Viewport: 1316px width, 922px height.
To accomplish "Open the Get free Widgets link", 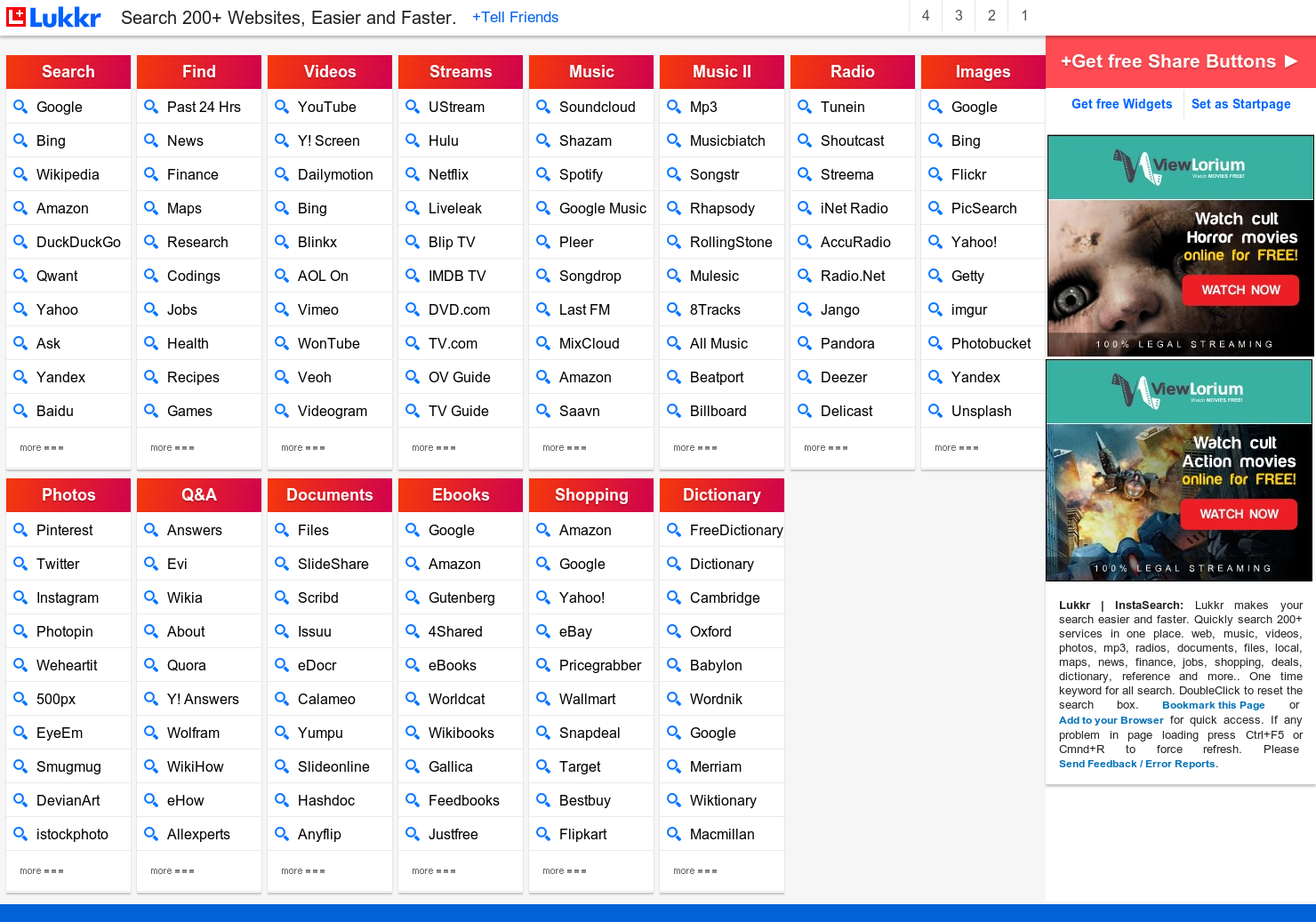I will tap(1121, 104).
